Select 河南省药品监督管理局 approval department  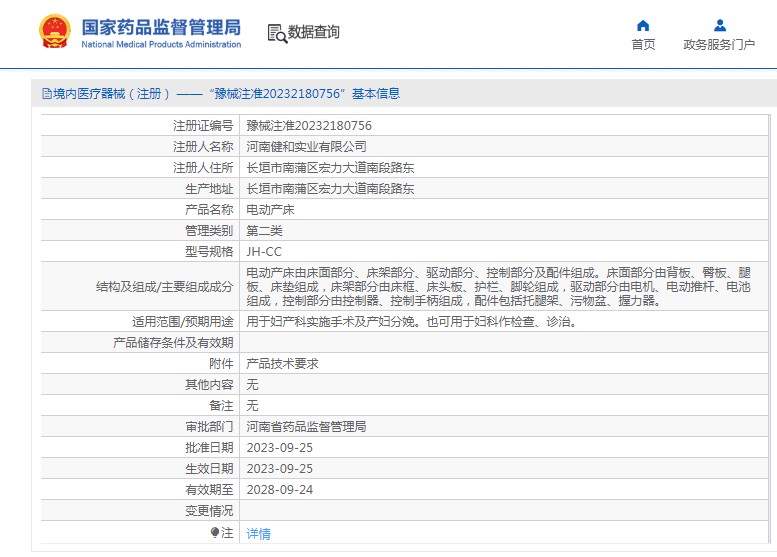[x=306, y=427]
